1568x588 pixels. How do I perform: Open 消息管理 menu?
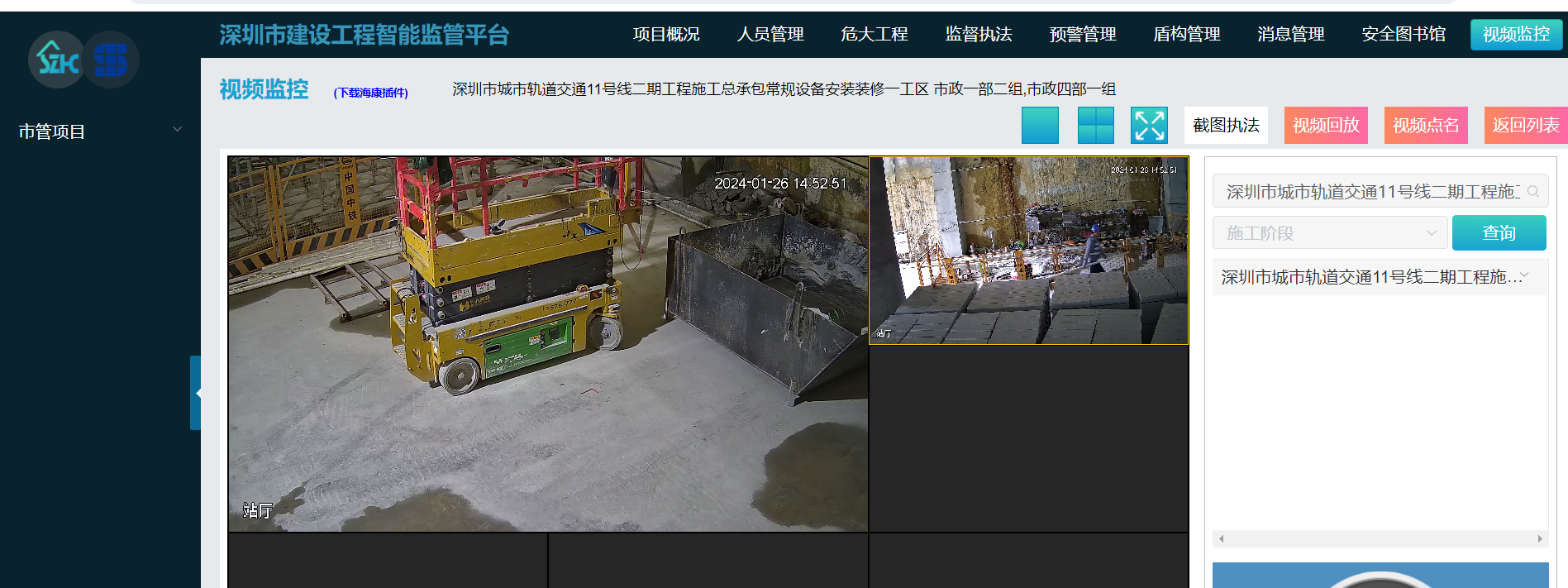pos(1291,34)
